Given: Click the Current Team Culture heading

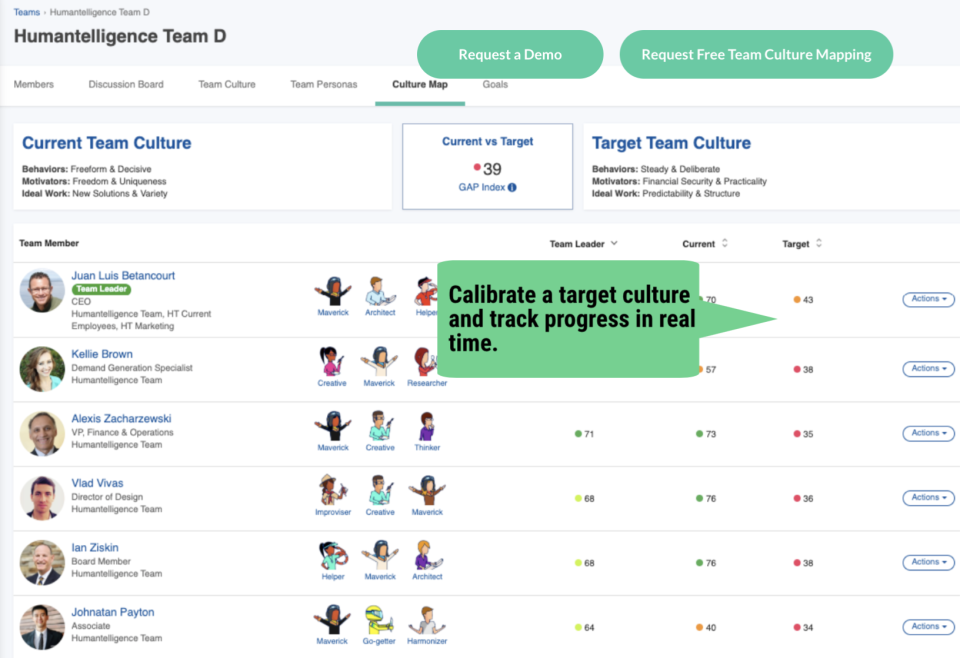Looking at the screenshot, I should (x=107, y=143).
